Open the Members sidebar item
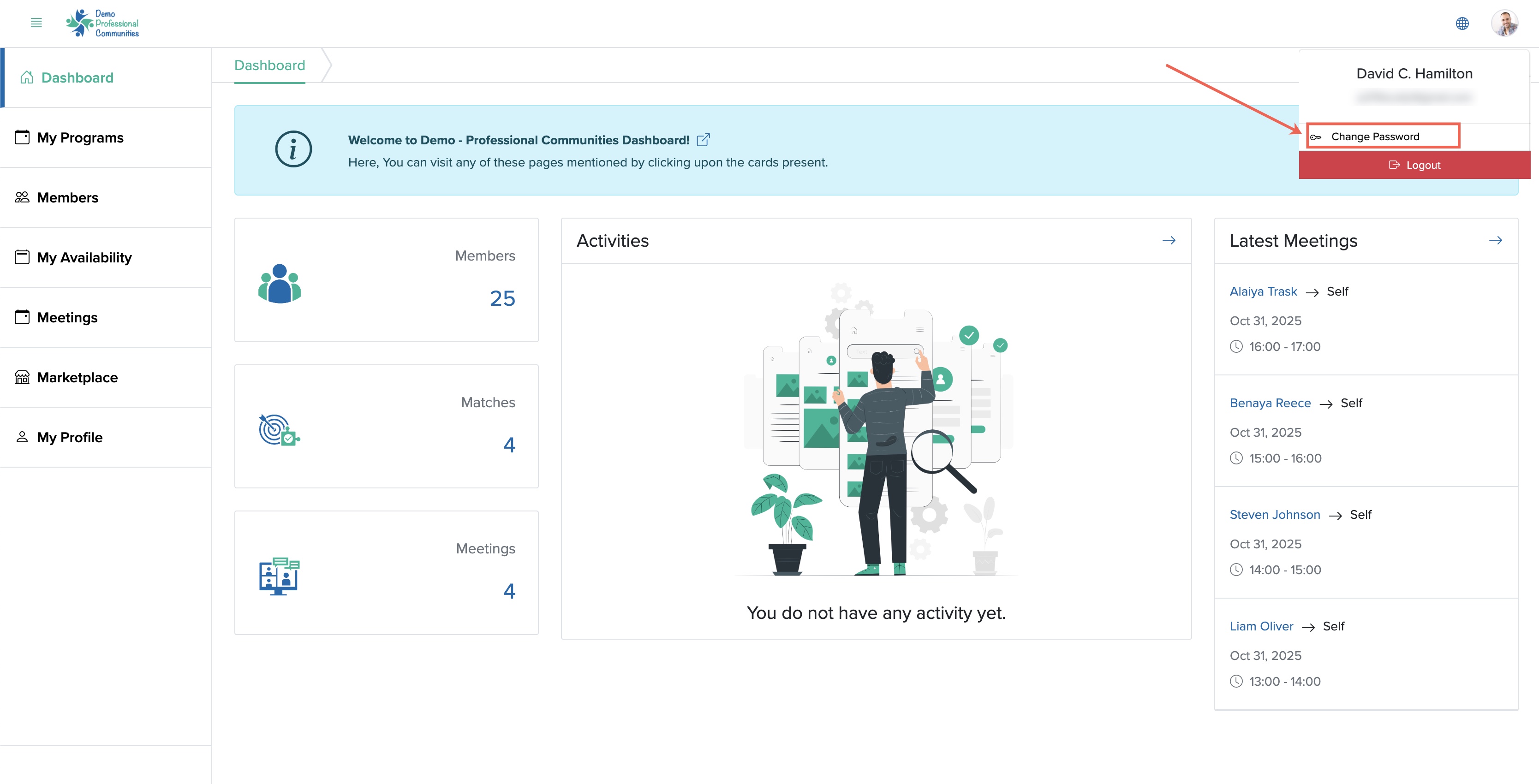Screen dimensions: 1539x784 pyautogui.click(x=106, y=198)
